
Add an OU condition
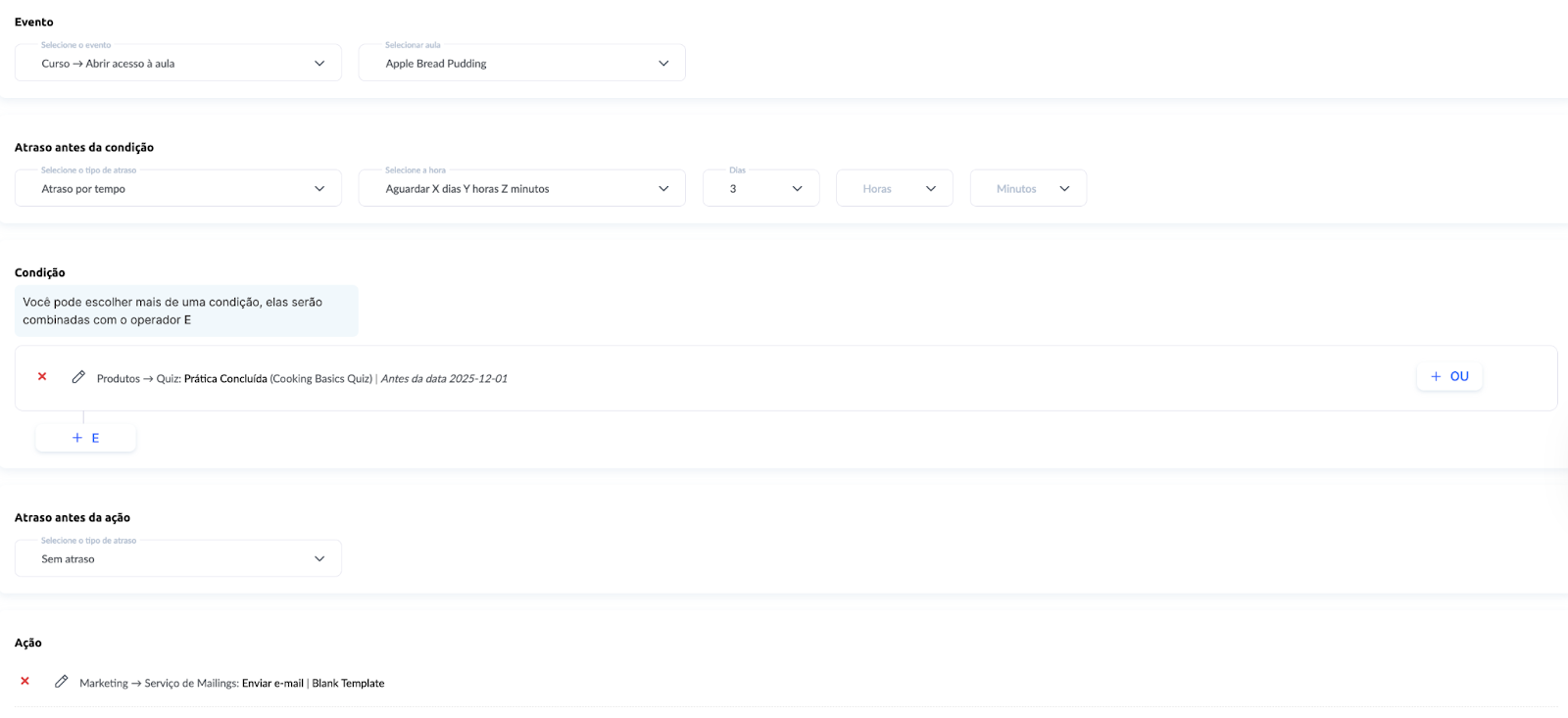(x=1449, y=377)
